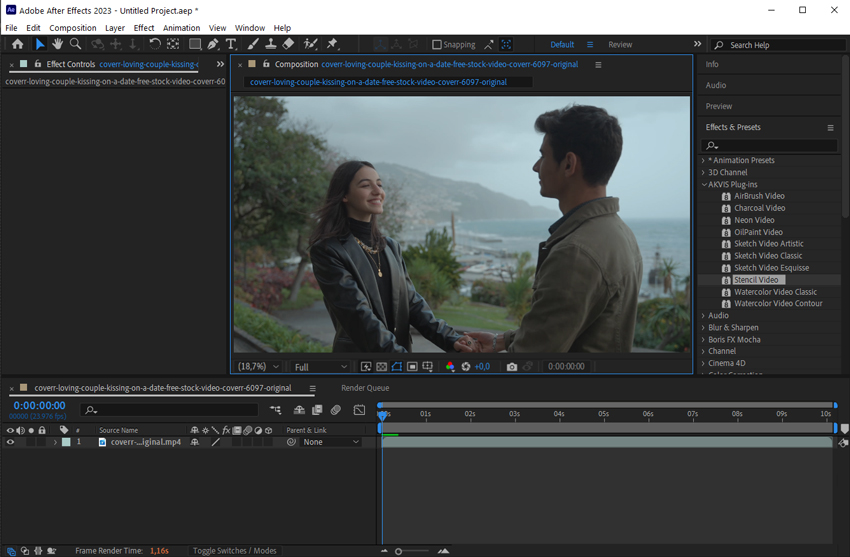The image size is (850, 557).
Task: Expand the Boris FX Mocha category
Action: pos(703,339)
